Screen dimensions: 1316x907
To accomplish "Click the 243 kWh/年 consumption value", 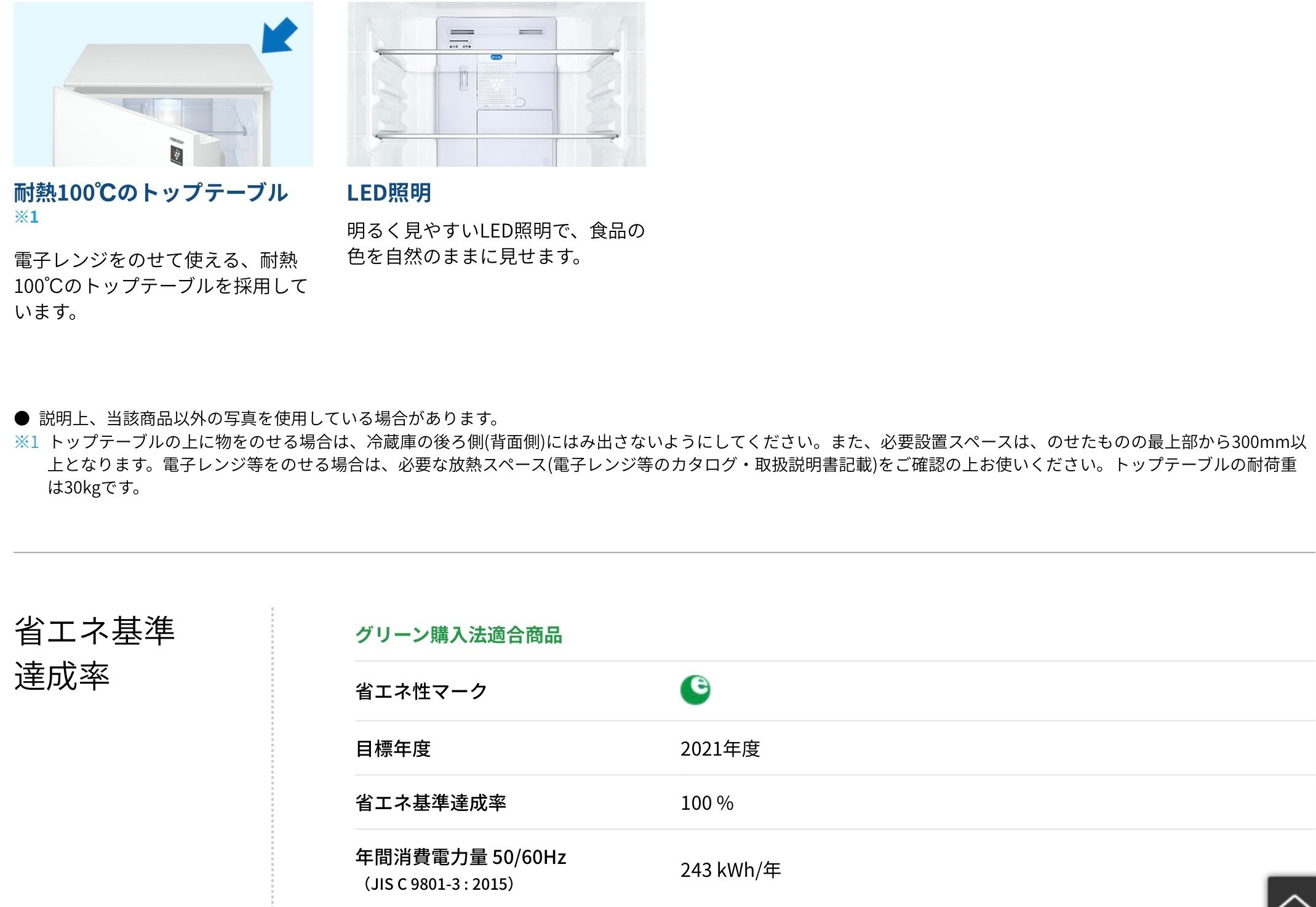I will [x=730, y=869].
